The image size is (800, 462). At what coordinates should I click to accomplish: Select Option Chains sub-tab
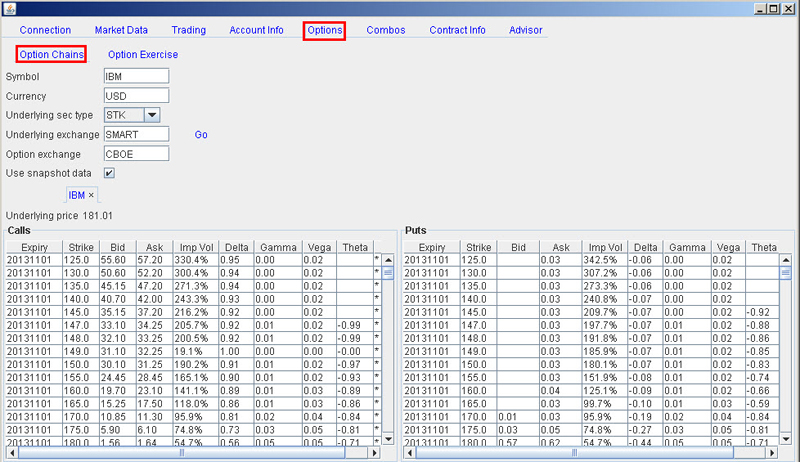click(x=51, y=54)
